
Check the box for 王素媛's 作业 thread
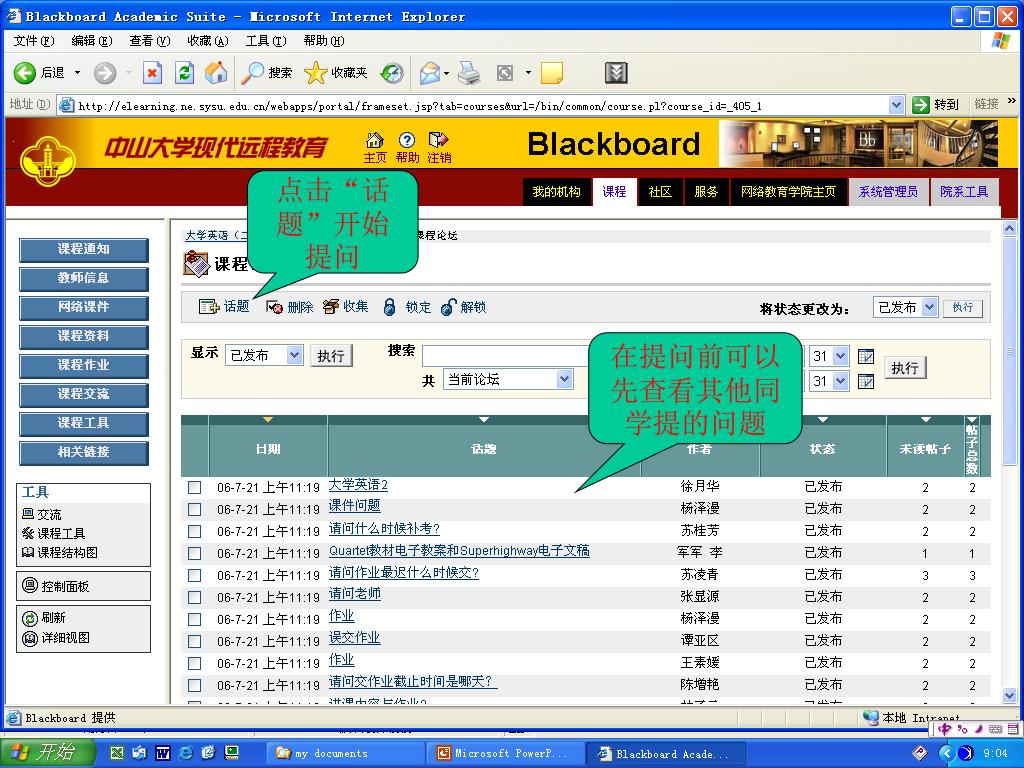pos(195,664)
